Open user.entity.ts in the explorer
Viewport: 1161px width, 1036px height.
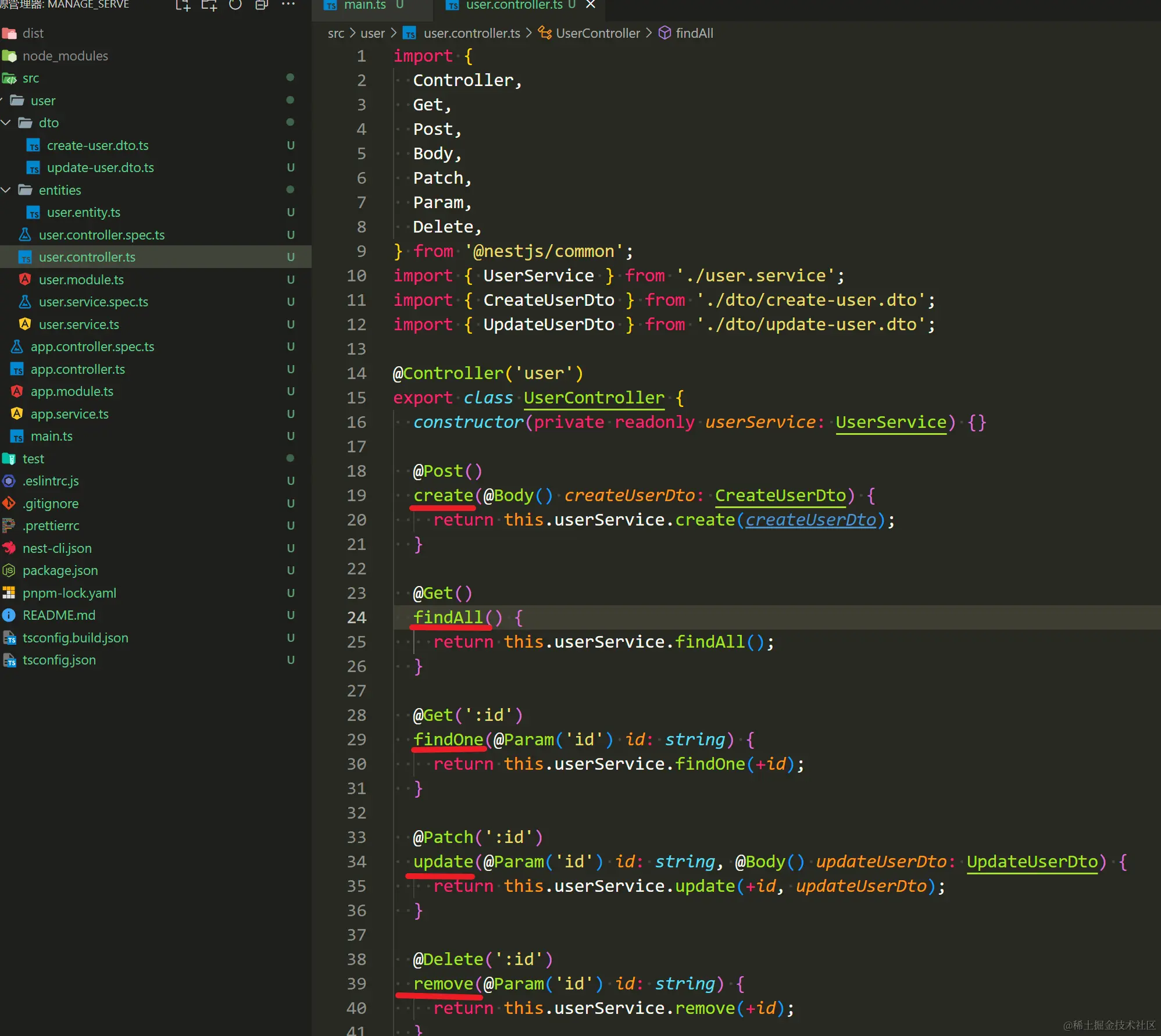(x=84, y=213)
